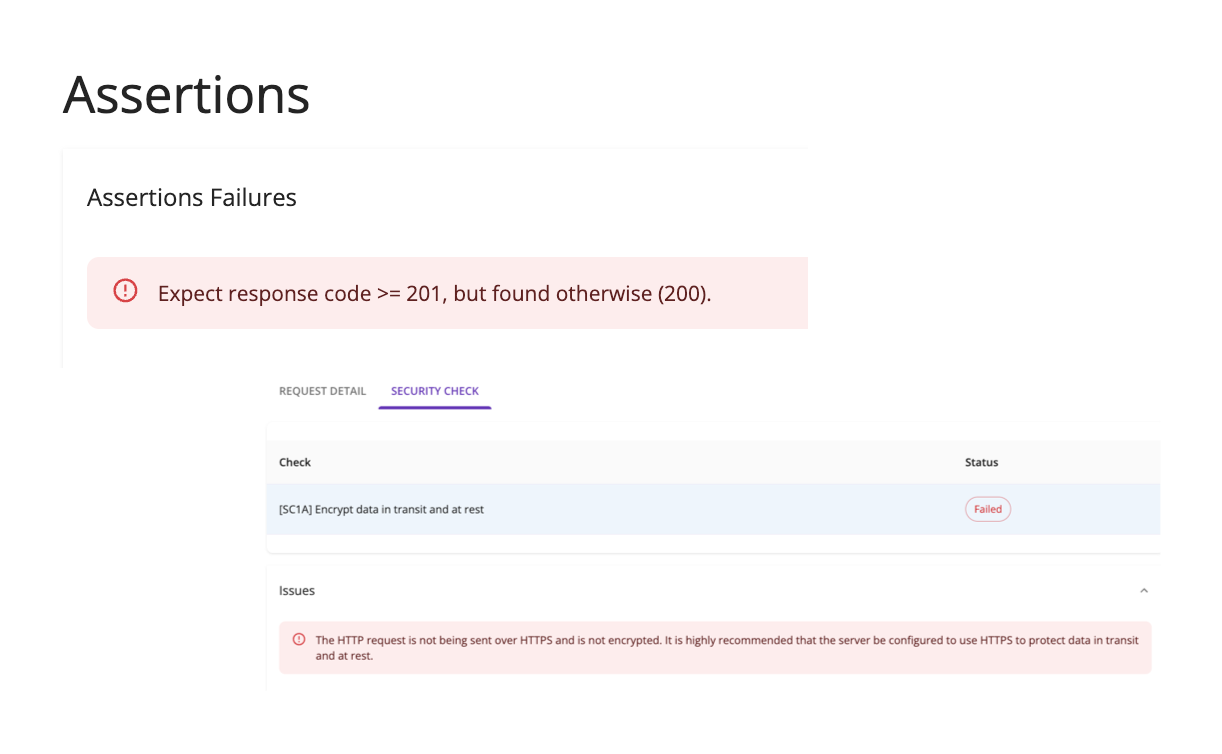Click the 'Expect response code' failure text
Screen dimensions: 1222x754
(260, 294)
